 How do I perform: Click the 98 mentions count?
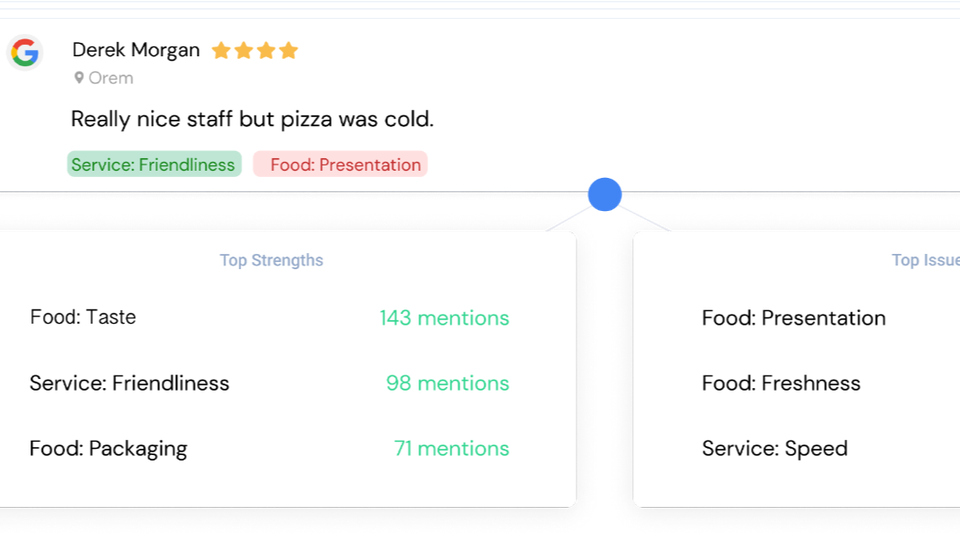click(x=448, y=383)
